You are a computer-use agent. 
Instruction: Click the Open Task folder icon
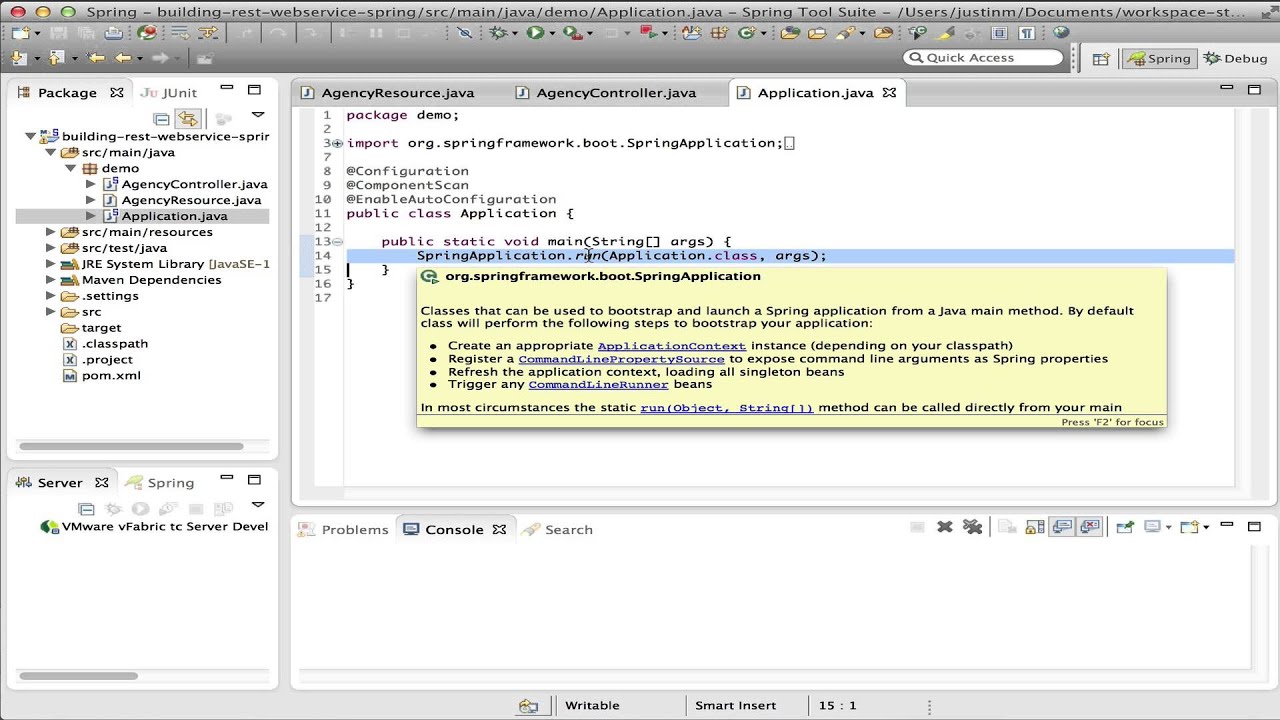[x=817, y=33]
